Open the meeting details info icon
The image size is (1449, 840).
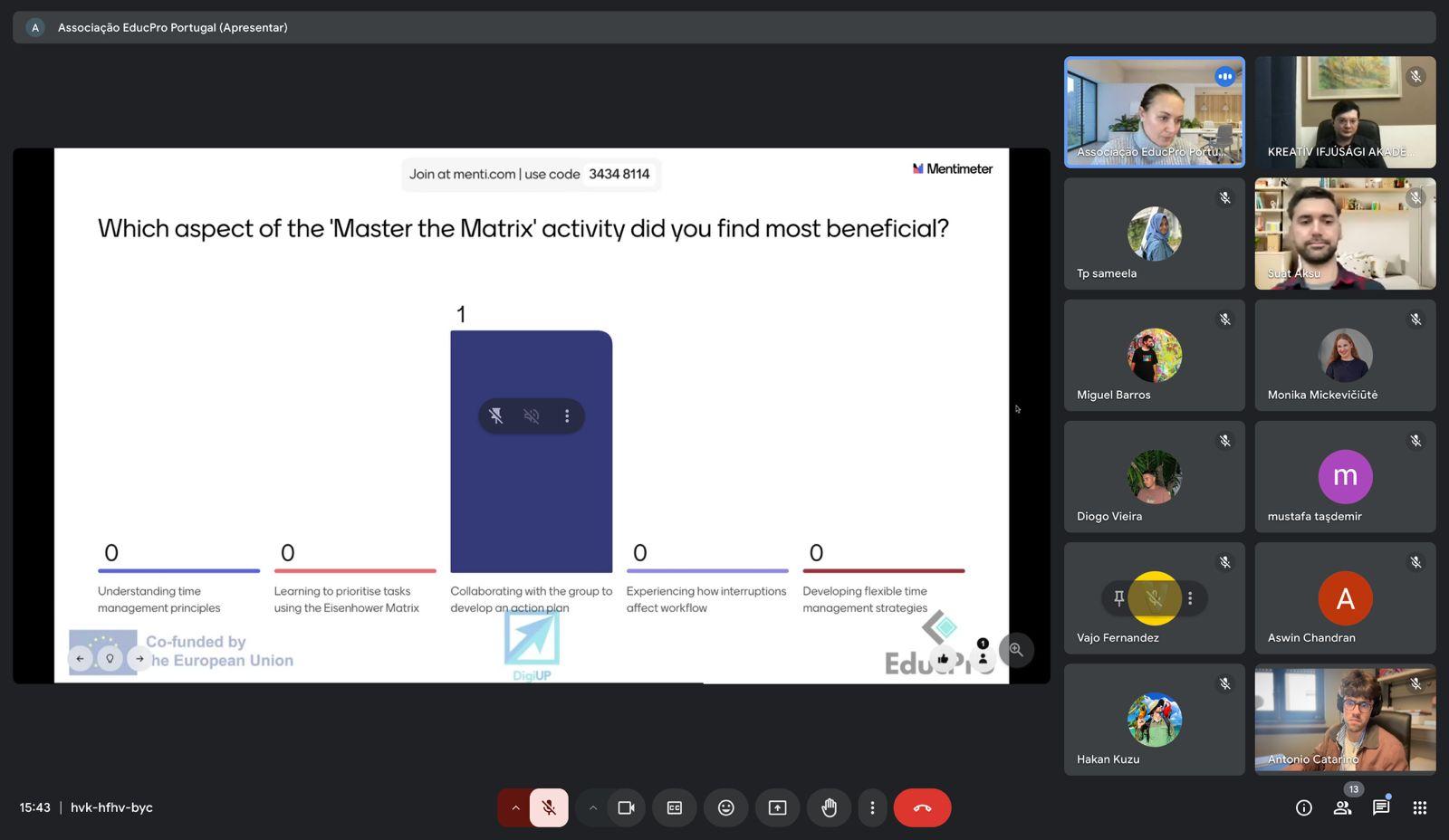pos(1303,807)
